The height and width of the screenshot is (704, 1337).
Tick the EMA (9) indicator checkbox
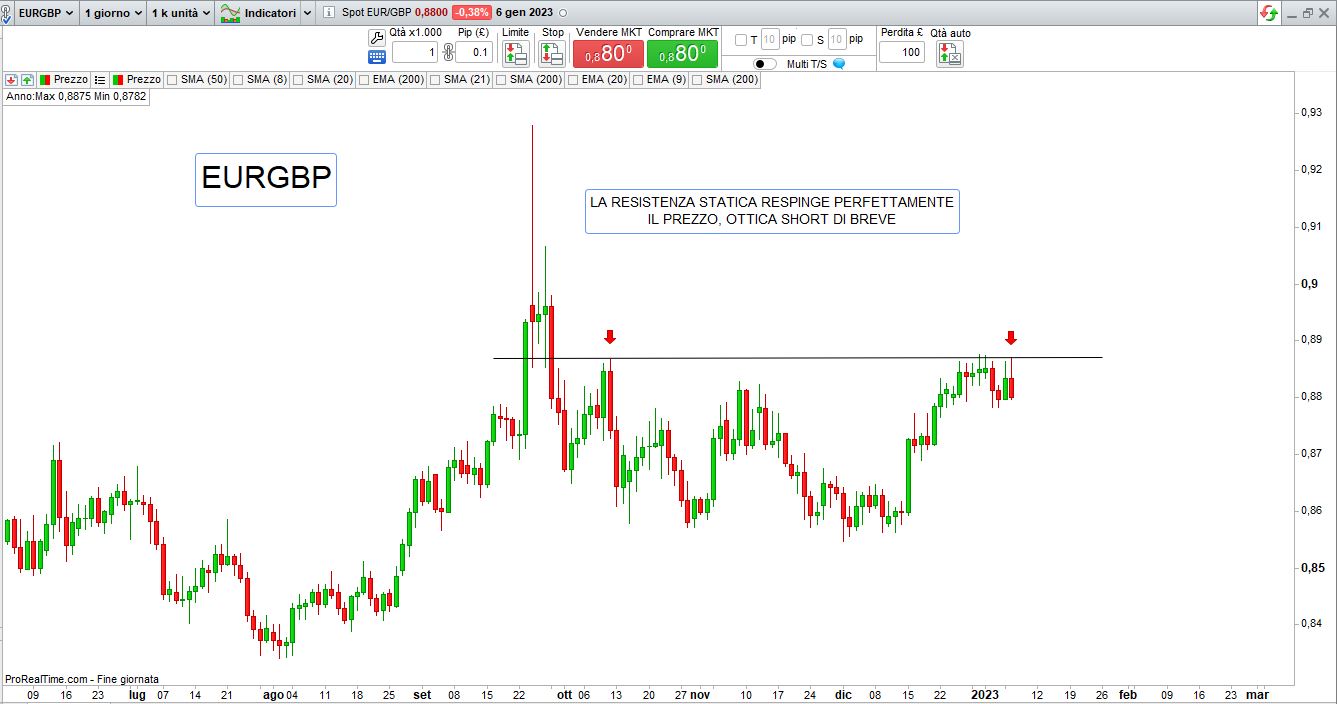[x=638, y=80]
